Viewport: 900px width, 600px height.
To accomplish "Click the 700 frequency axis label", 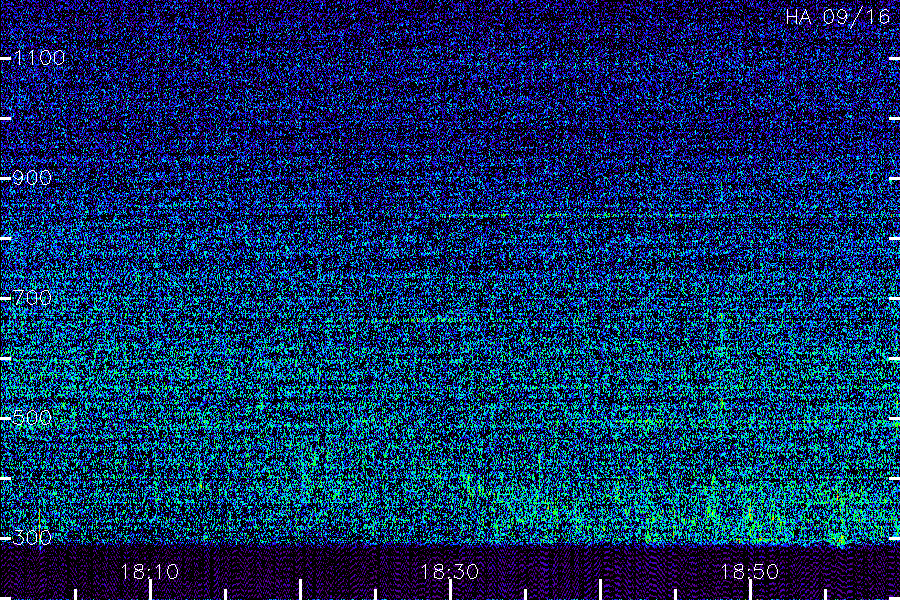I will (x=32, y=298).
